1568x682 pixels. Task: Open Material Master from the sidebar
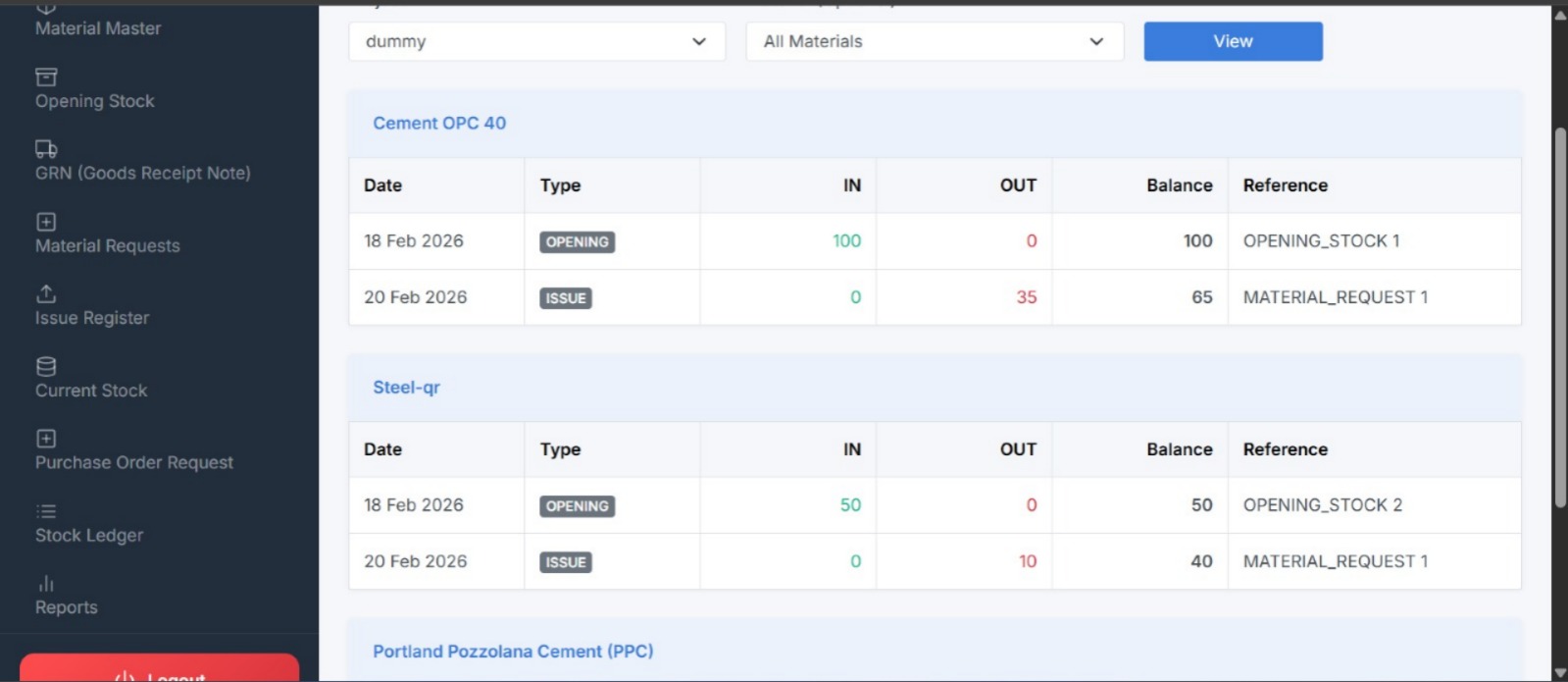pyautogui.click(x=98, y=28)
